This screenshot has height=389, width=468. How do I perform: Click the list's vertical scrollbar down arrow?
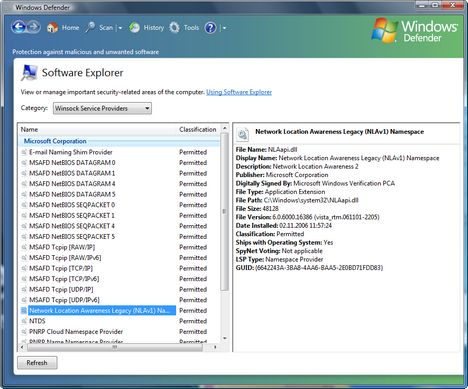point(225,338)
